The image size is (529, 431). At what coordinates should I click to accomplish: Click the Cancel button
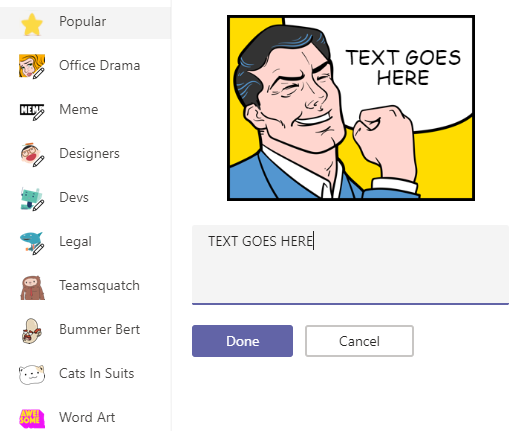(359, 341)
